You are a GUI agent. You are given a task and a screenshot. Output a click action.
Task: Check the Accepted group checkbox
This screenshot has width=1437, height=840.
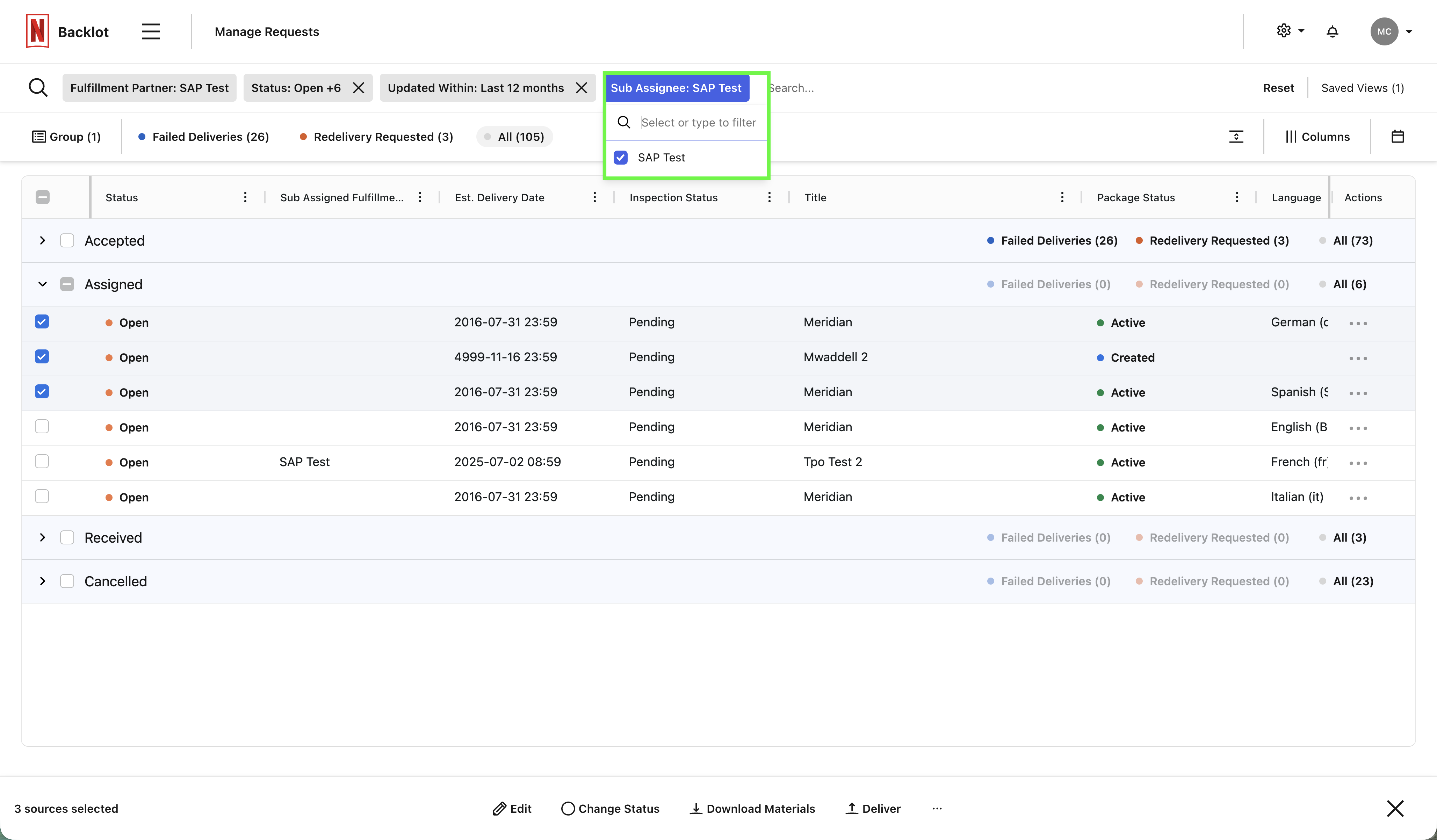point(67,241)
